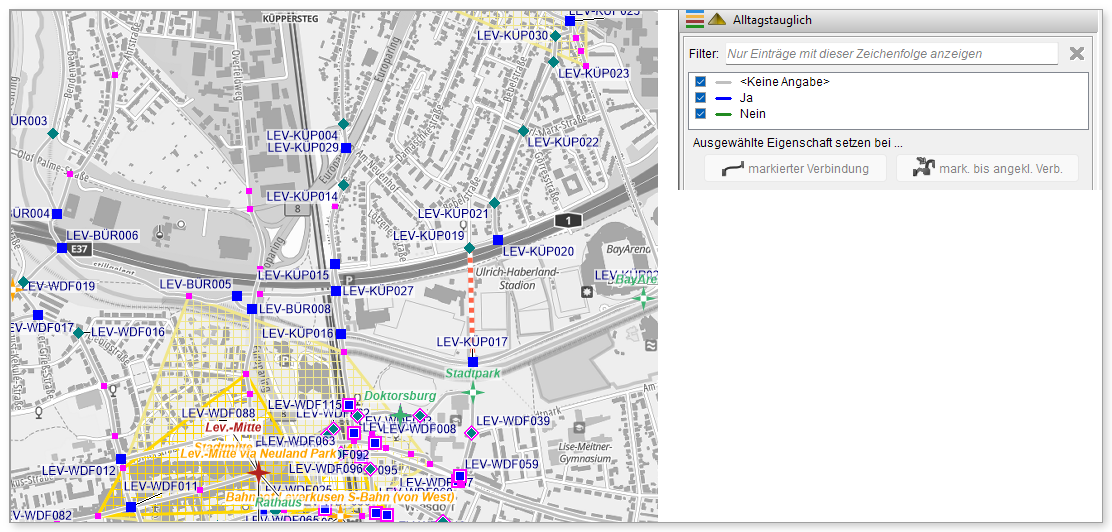Screen dimensions: 1112x532
Task: Click the green Stadtpark star marker
Action: point(474,392)
